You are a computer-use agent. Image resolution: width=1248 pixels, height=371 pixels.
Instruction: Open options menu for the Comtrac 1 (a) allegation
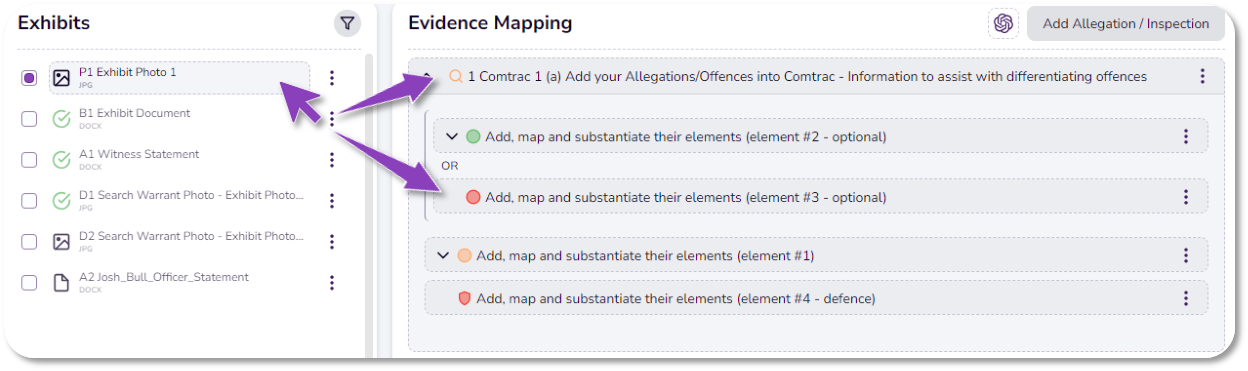[x=1202, y=76]
